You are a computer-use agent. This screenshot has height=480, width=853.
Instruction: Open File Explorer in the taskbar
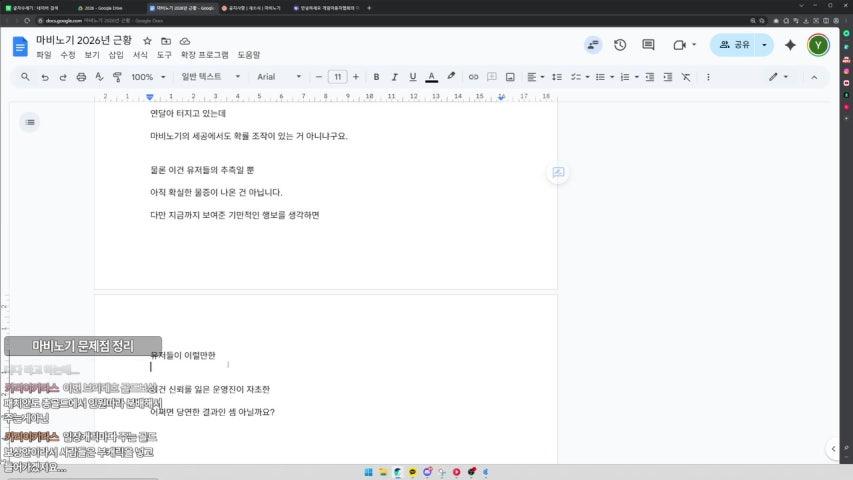(x=383, y=472)
